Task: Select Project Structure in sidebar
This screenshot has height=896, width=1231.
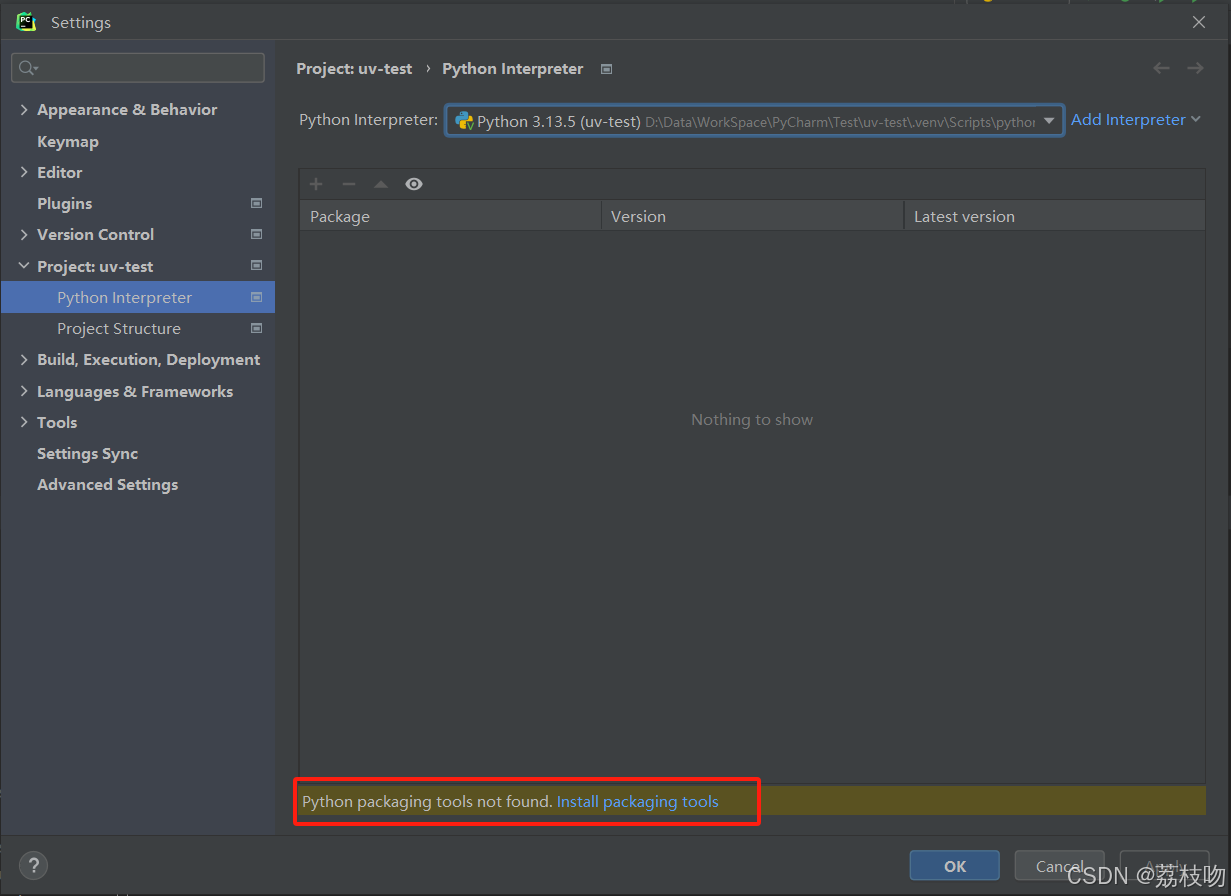Action: (x=119, y=328)
